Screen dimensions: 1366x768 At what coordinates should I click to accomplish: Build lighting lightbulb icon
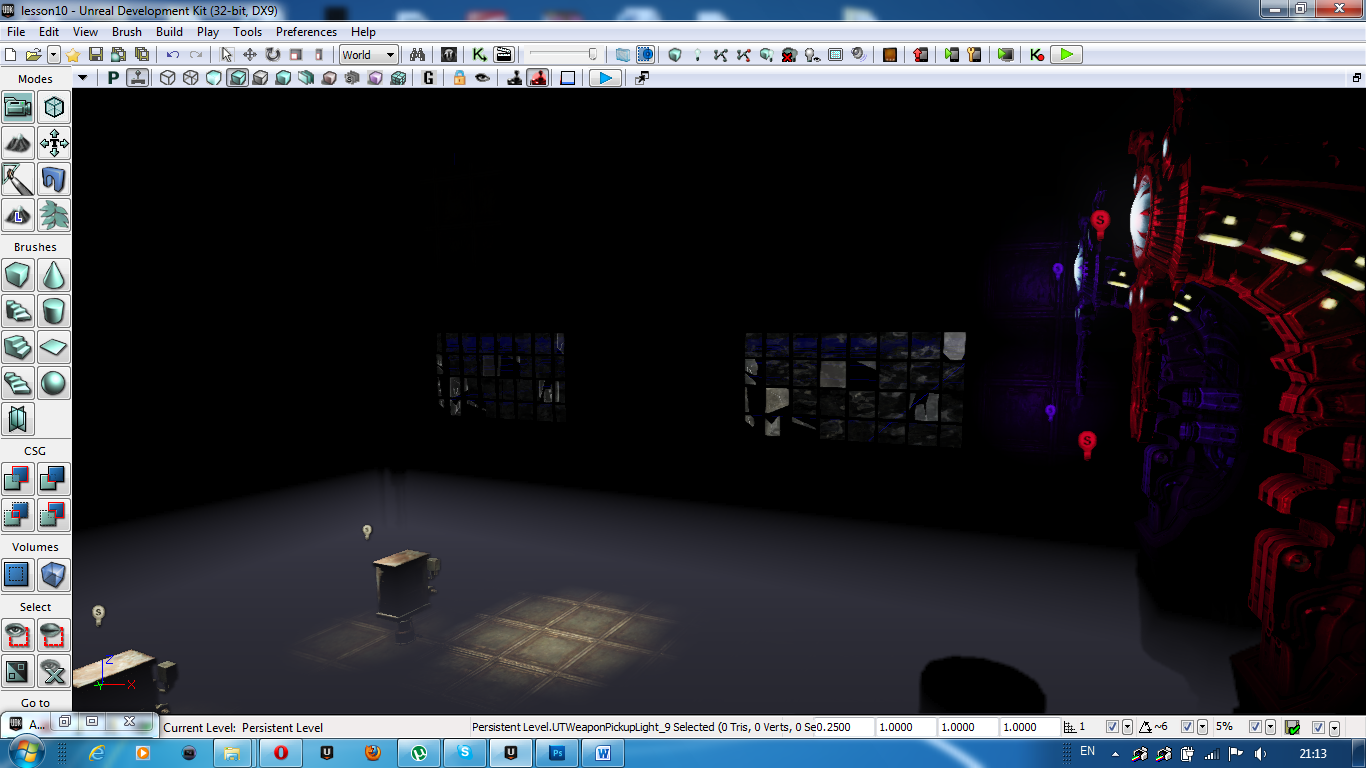click(698, 55)
